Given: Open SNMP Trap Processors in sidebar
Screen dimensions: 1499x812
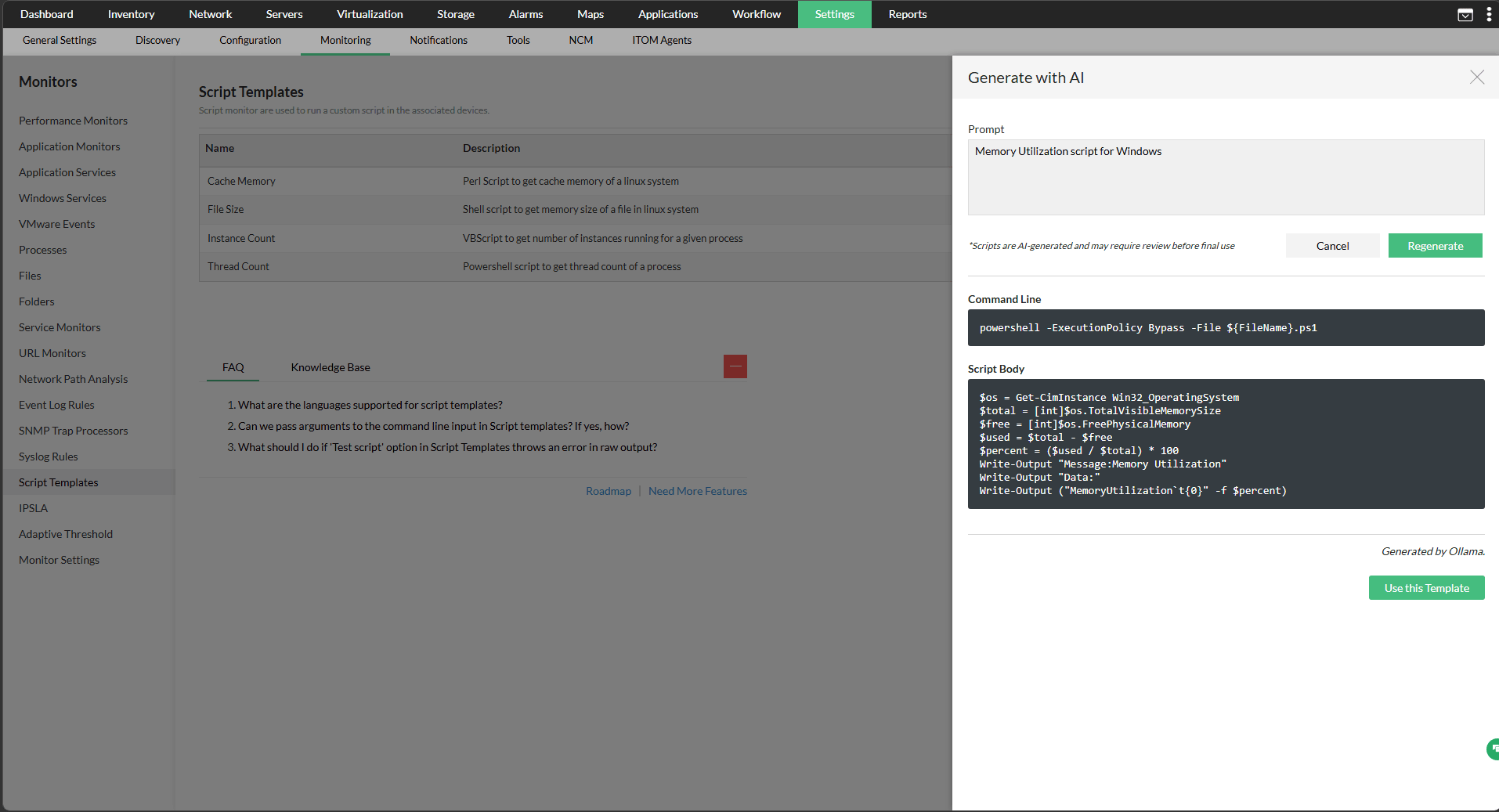Looking at the screenshot, I should point(73,431).
